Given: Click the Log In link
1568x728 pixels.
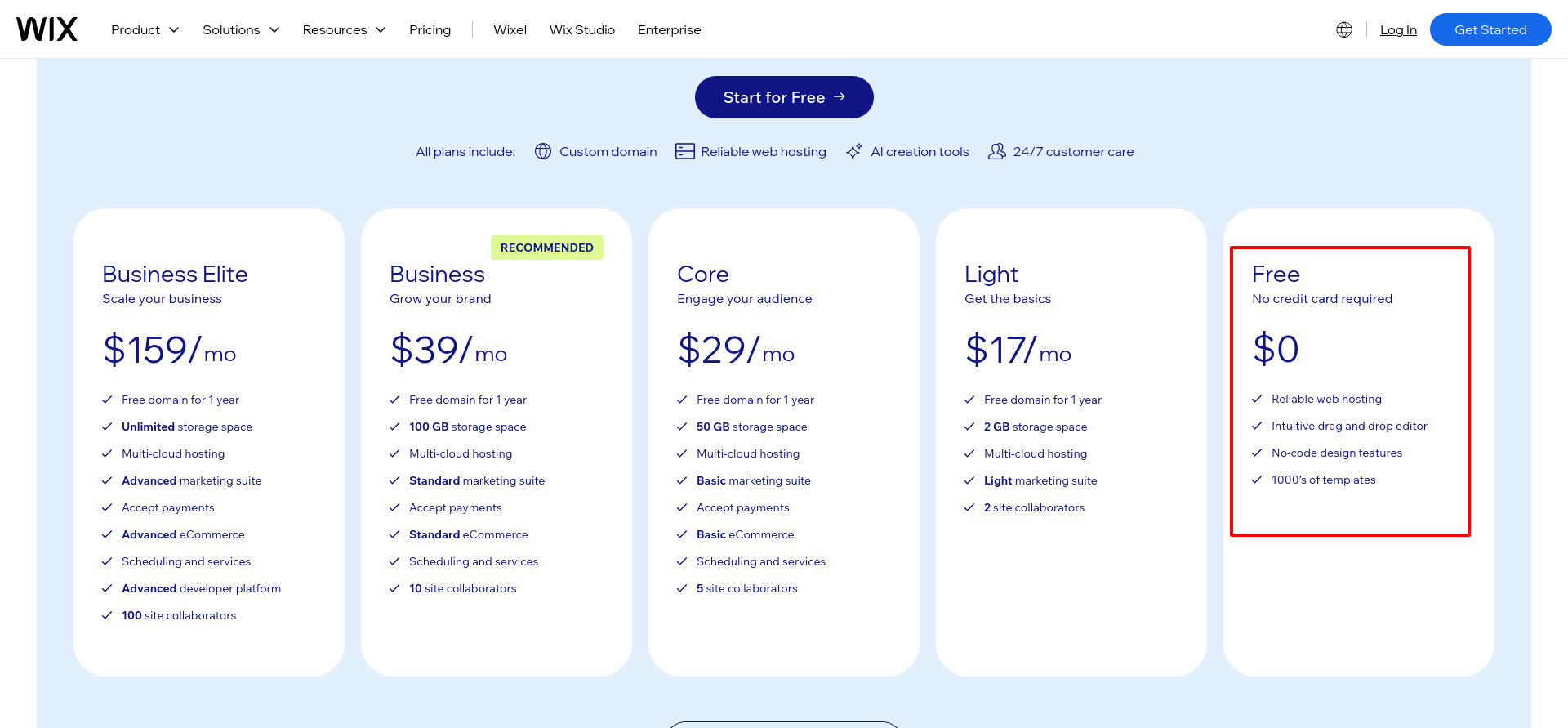Looking at the screenshot, I should point(1398,29).
